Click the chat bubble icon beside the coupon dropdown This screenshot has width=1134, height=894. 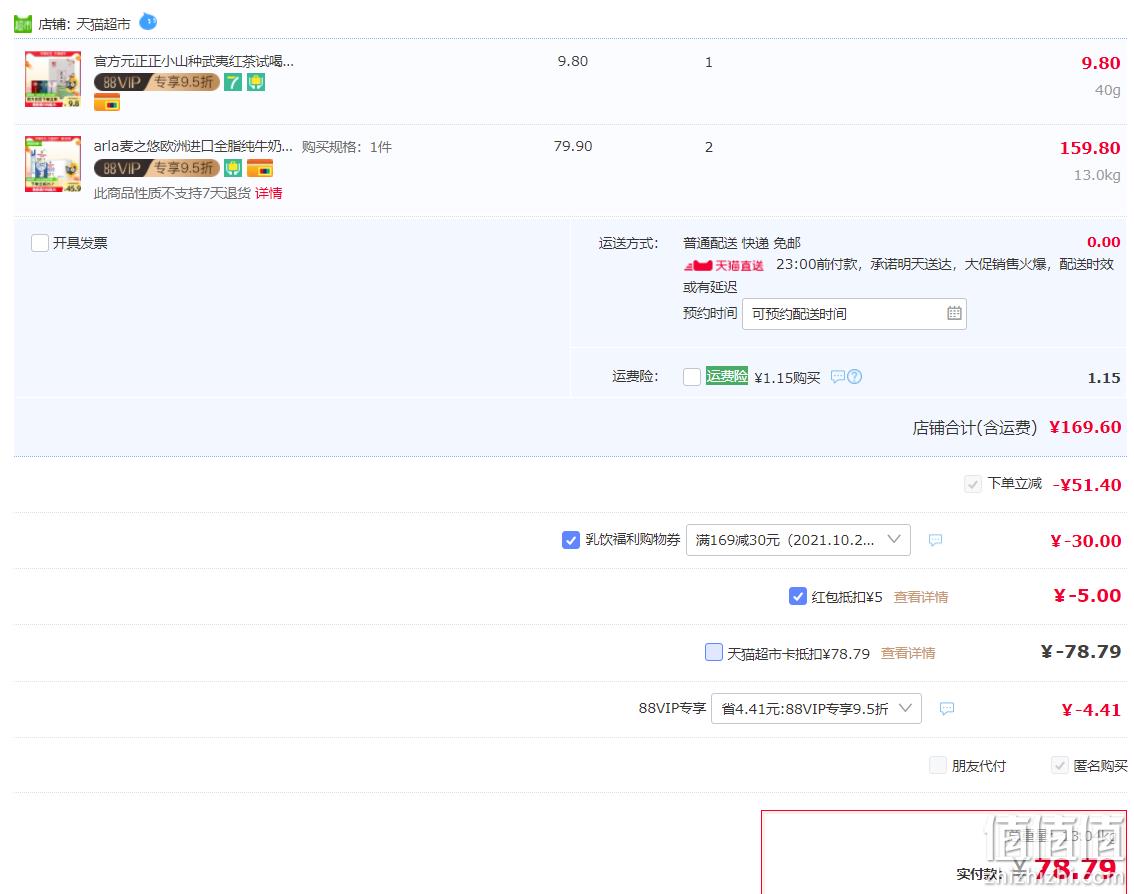[x=935, y=540]
